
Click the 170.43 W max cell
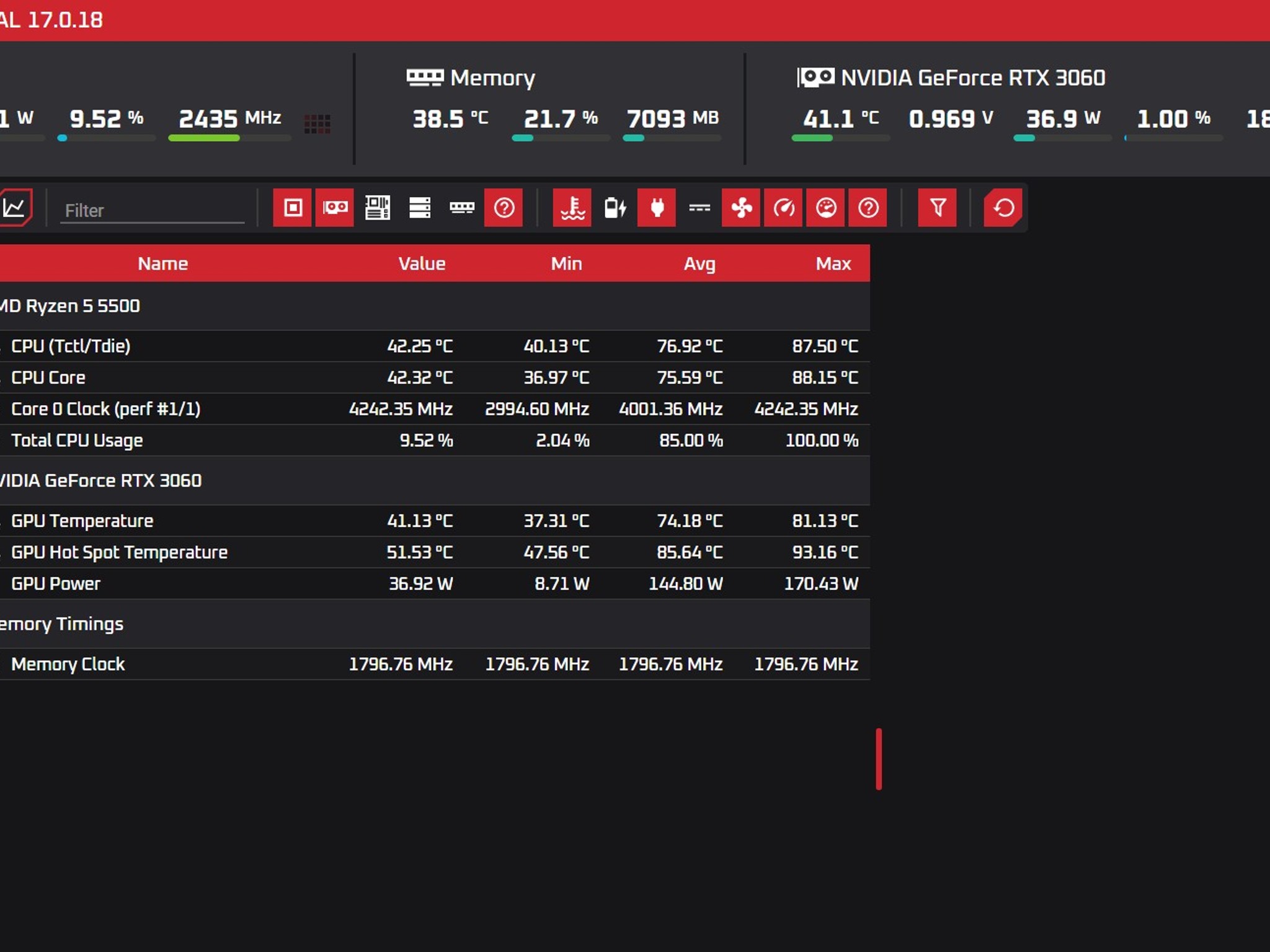point(822,584)
